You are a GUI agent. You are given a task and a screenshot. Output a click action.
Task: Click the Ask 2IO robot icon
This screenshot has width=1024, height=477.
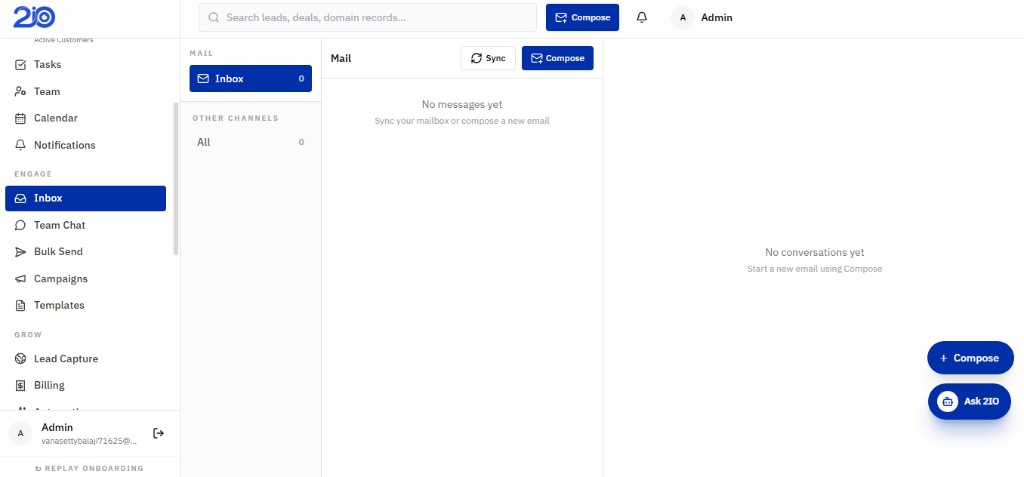(x=948, y=401)
